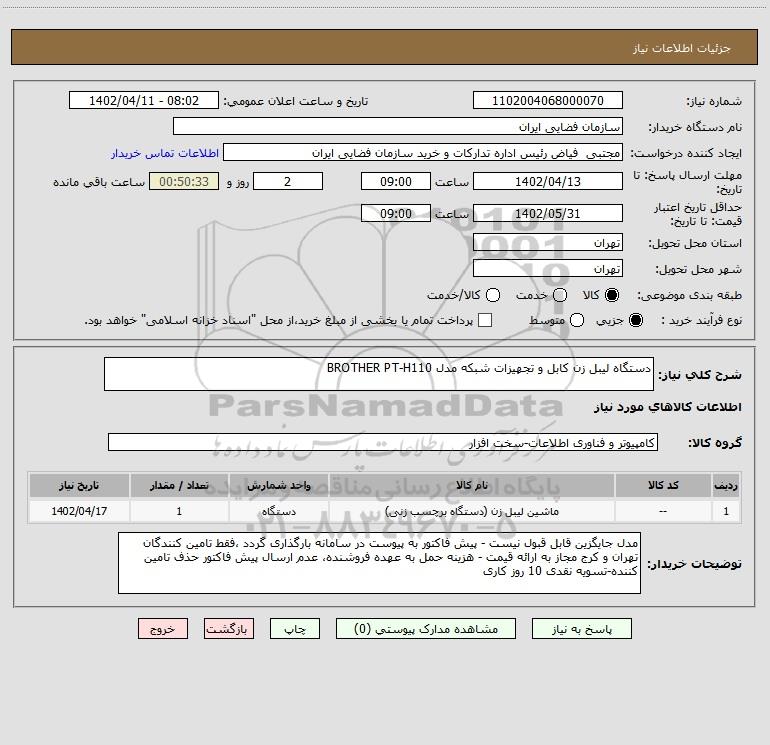Viewport: 770px width, 745px height.
Task: Click the announcement date field 1402/04/11 - 08:02
Action: click(x=144, y=100)
